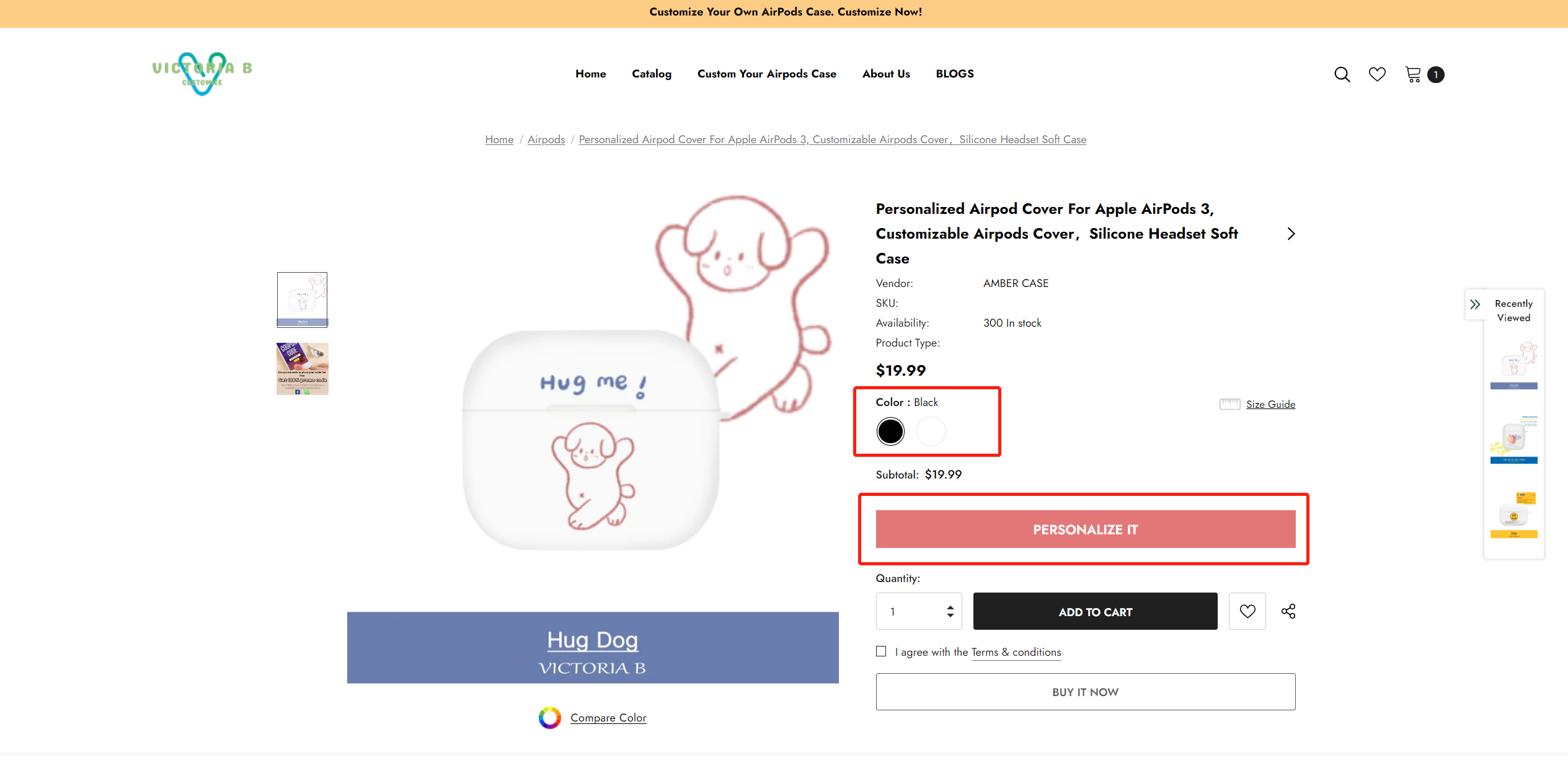Screen dimensions: 1568x781
Task: Click the share icon beside wishlist
Action: tap(1288, 611)
